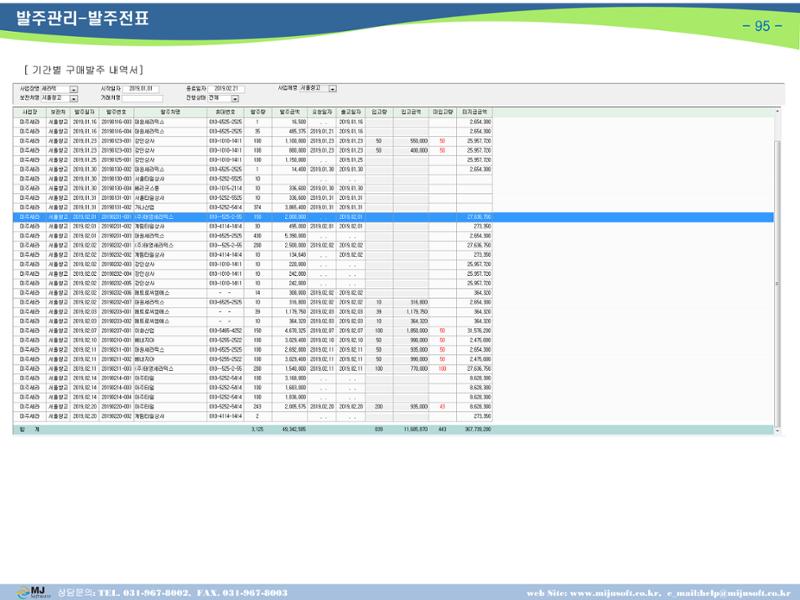Select order number 20190201-002
This screenshot has height=600, width=800.
[x=116, y=226]
